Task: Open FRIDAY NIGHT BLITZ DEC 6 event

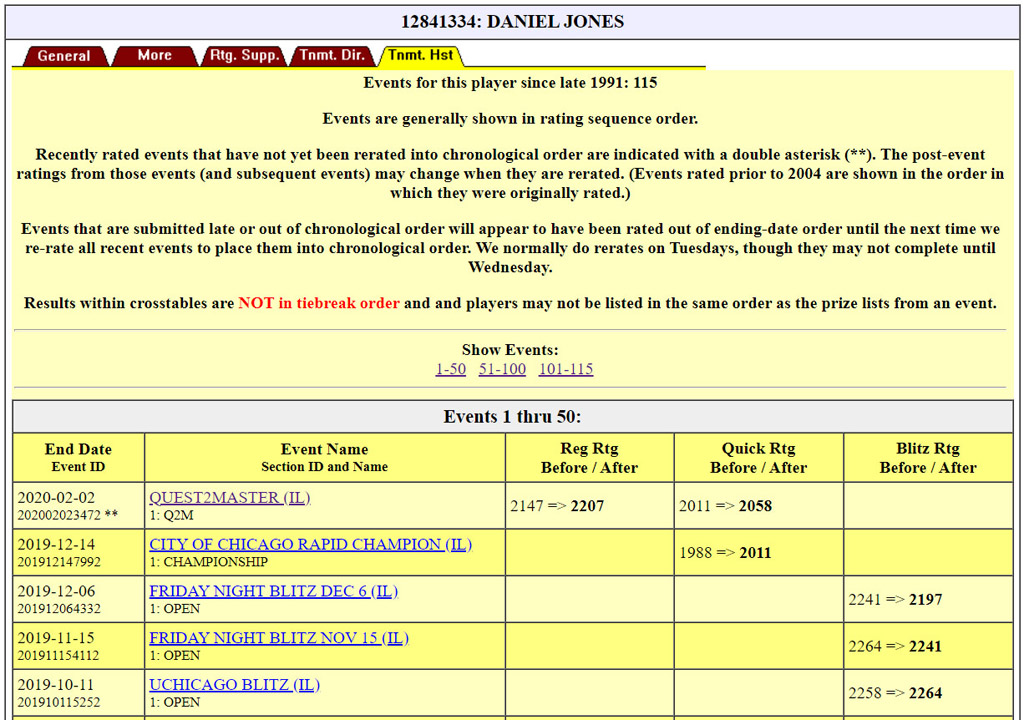Action: pos(274,591)
